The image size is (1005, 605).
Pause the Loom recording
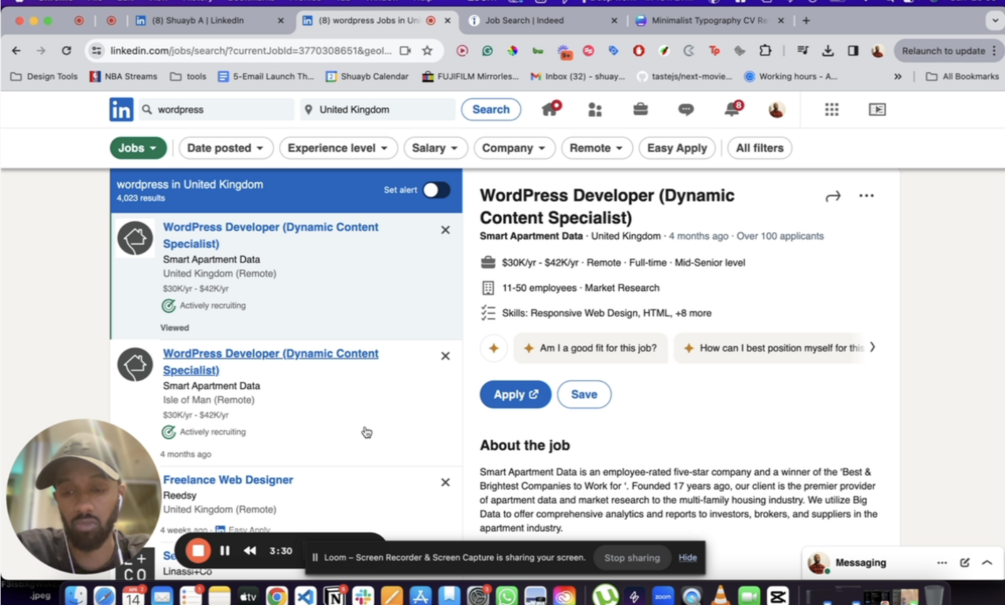pyautogui.click(x=225, y=551)
